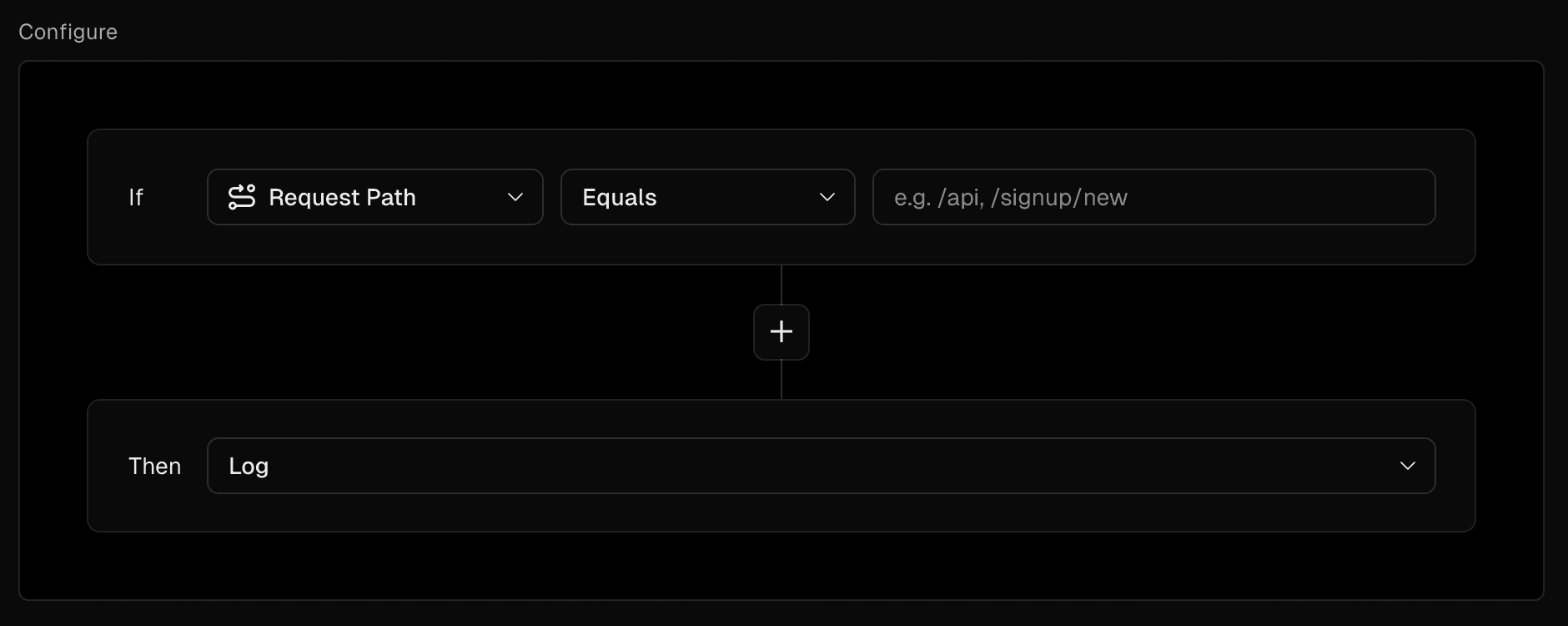1568x626 pixels.
Task: Click the "If" condition label
Action: click(x=136, y=197)
